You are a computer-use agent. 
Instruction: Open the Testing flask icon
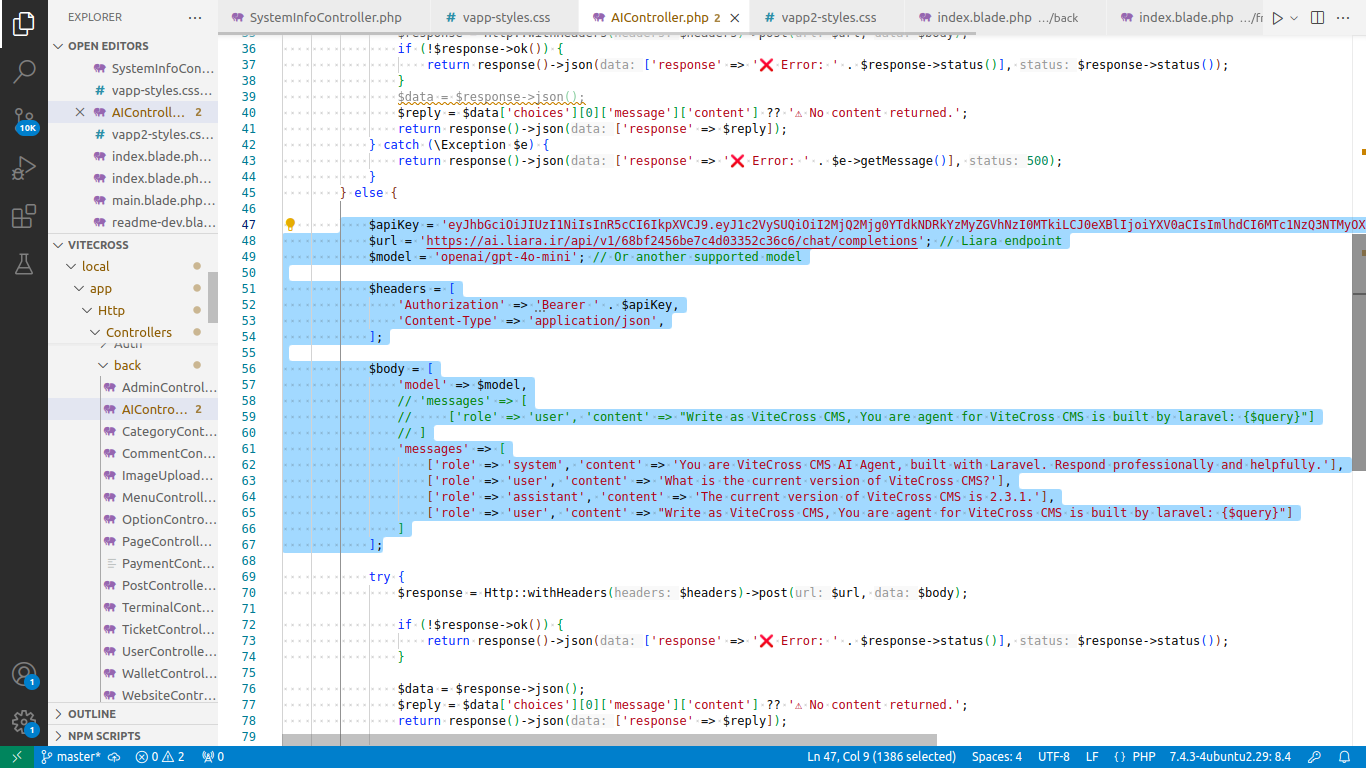24,264
